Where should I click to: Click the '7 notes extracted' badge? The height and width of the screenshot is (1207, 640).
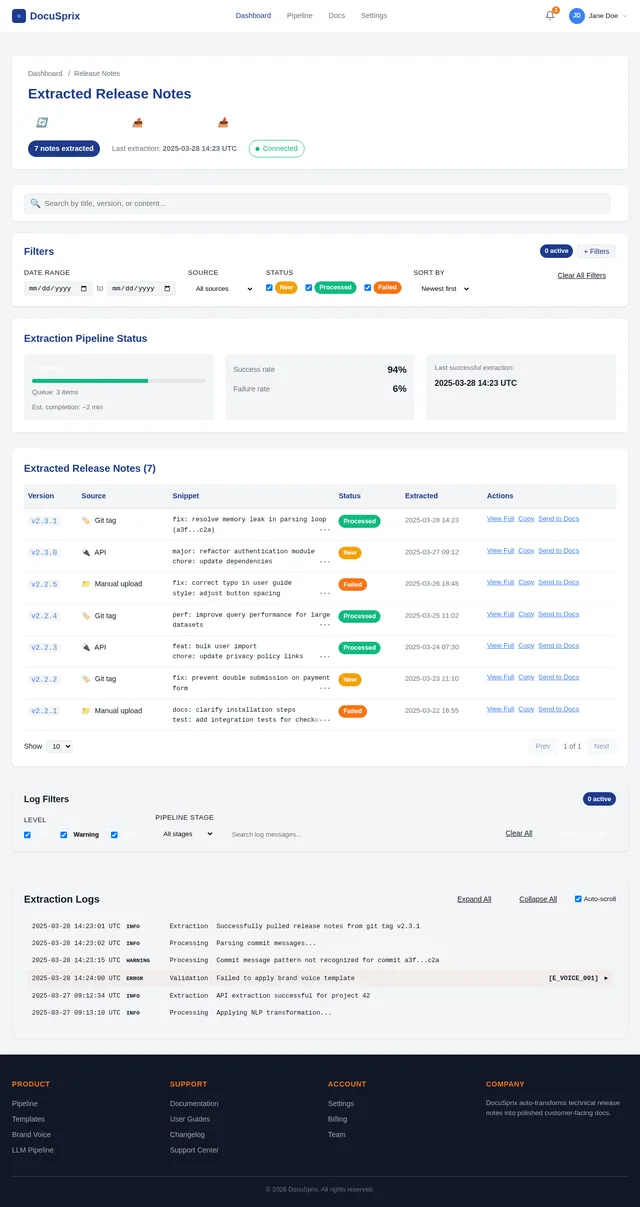click(64, 148)
